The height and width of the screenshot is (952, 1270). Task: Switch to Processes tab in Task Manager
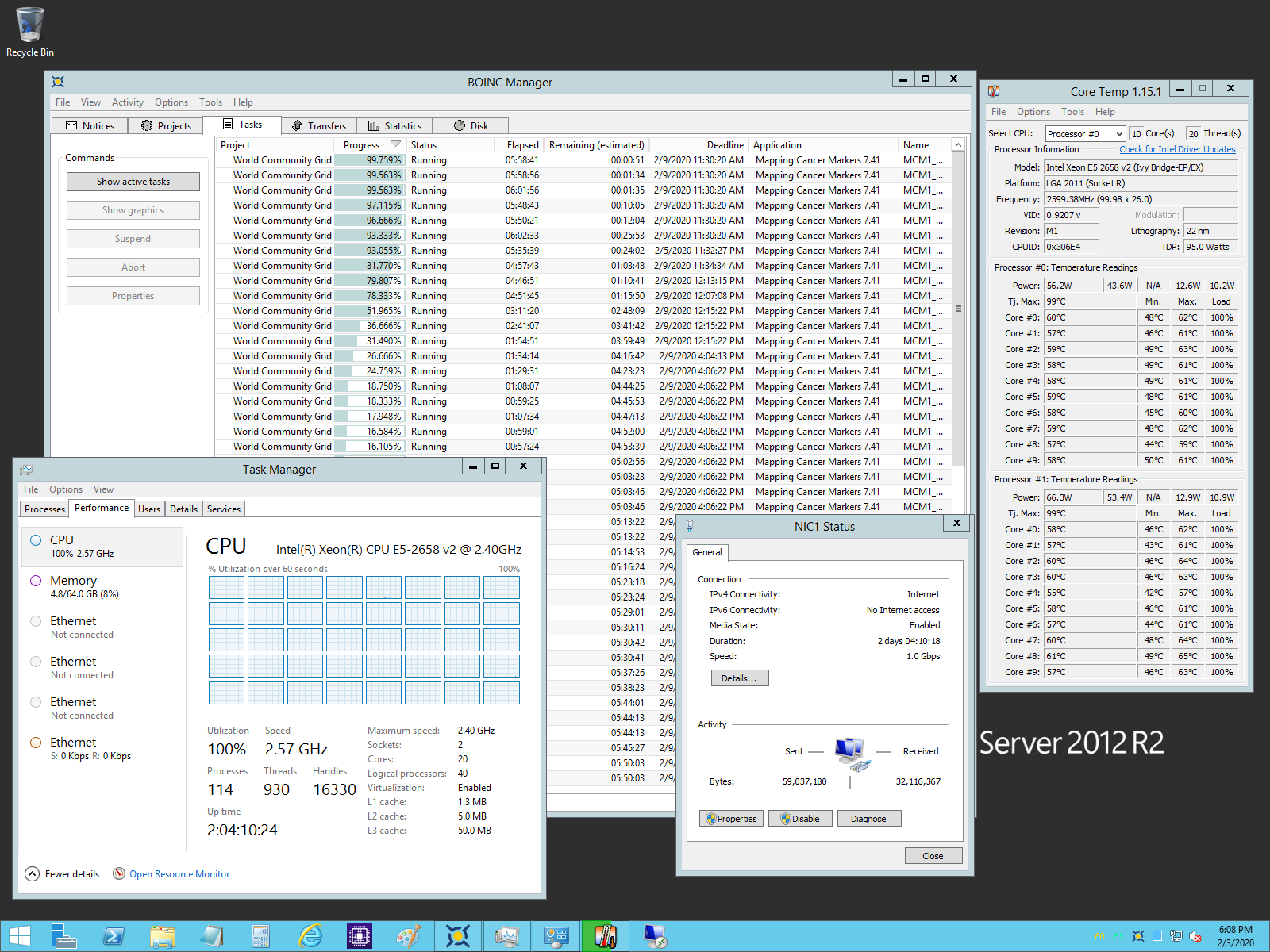44,509
